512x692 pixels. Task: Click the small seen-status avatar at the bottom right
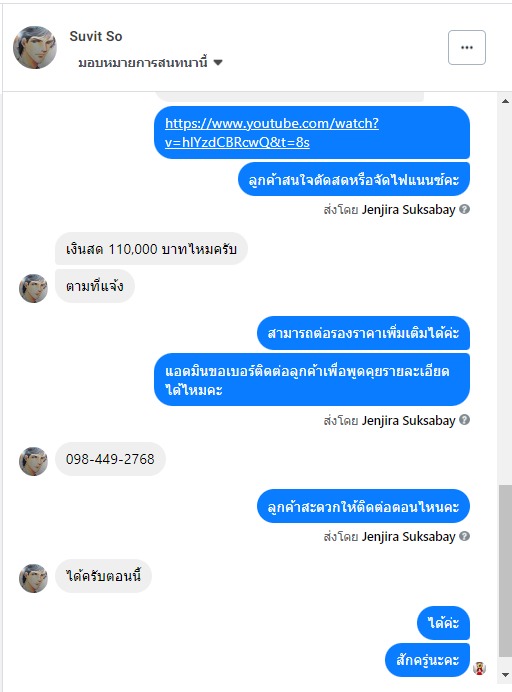coord(479,668)
